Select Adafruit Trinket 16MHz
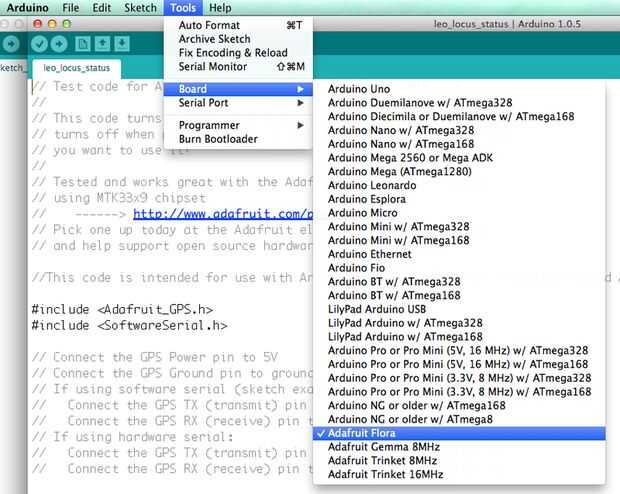620x494 pixels. pyautogui.click(x=459, y=475)
